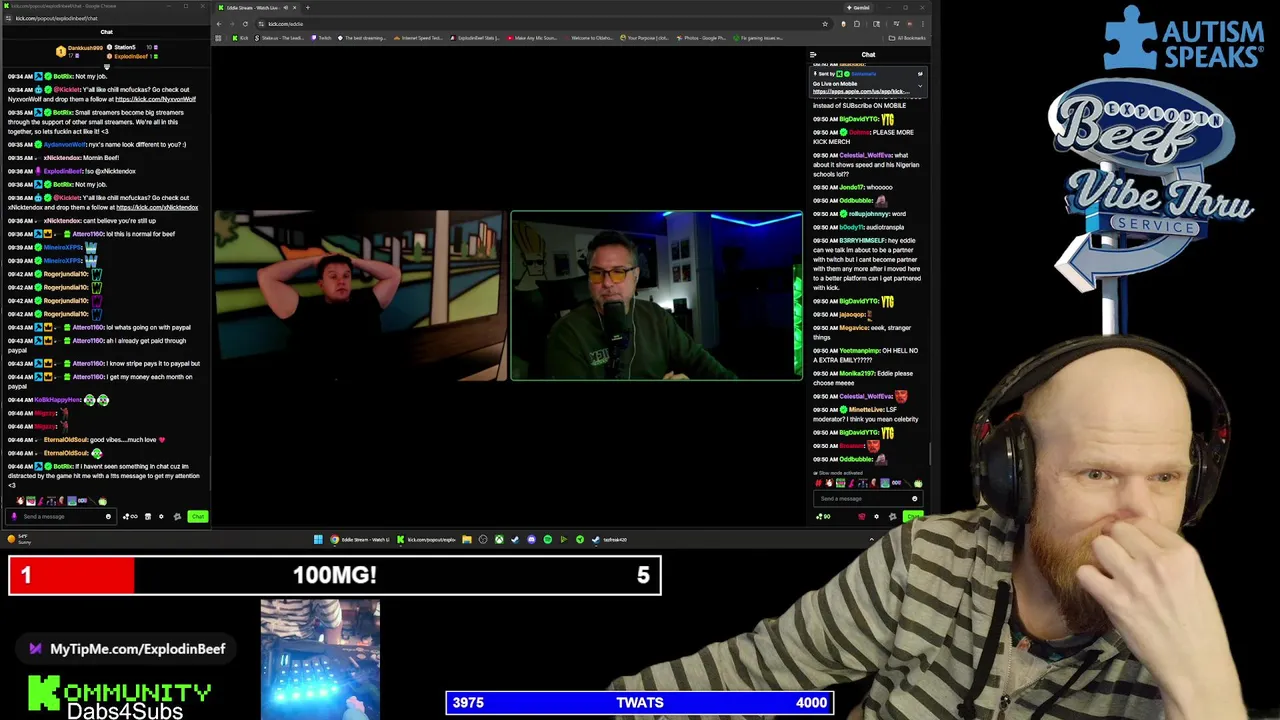Go back in the main browser
1280x720 pixels.
tap(219, 24)
